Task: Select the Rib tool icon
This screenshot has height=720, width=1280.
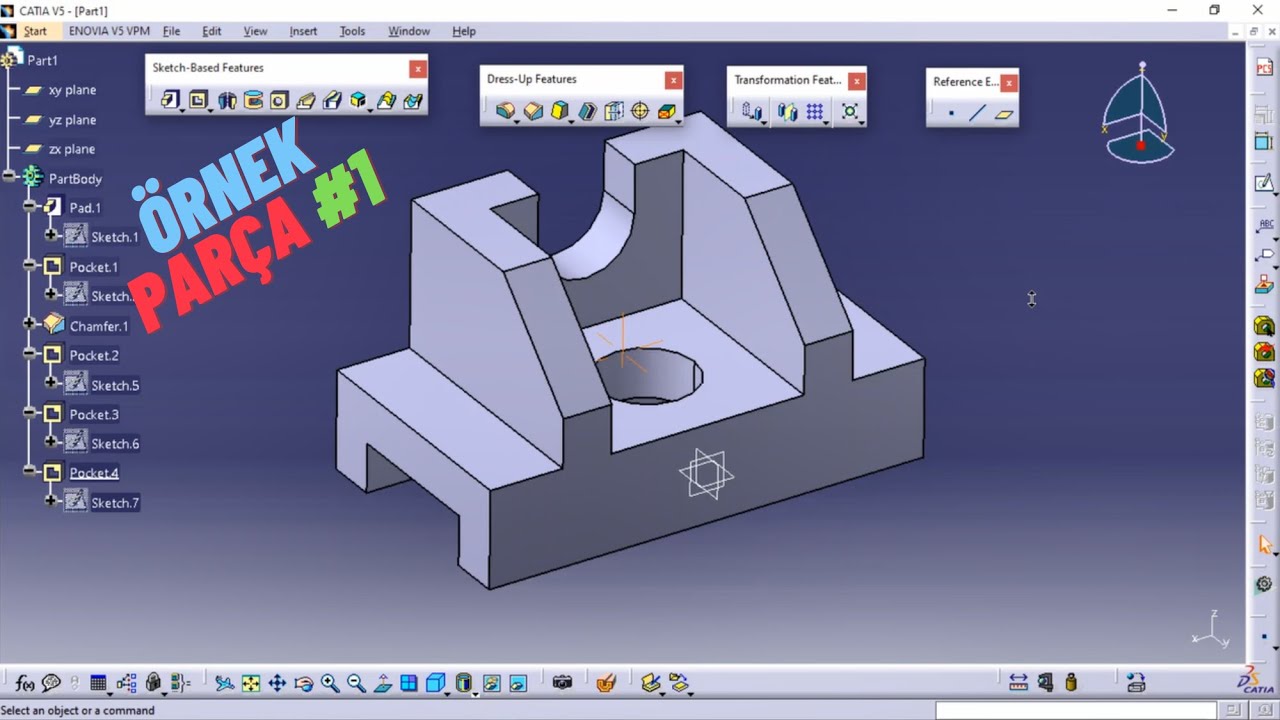Action: click(306, 100)
